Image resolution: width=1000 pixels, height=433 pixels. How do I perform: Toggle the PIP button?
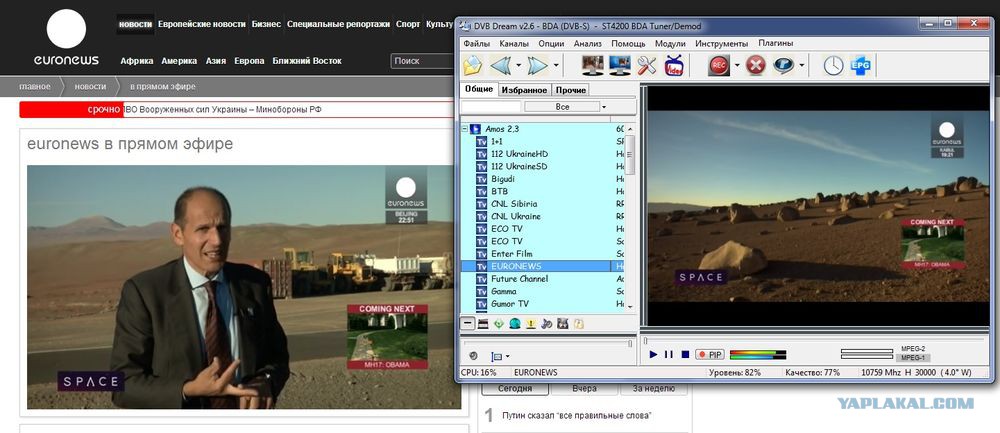point(710,355)
